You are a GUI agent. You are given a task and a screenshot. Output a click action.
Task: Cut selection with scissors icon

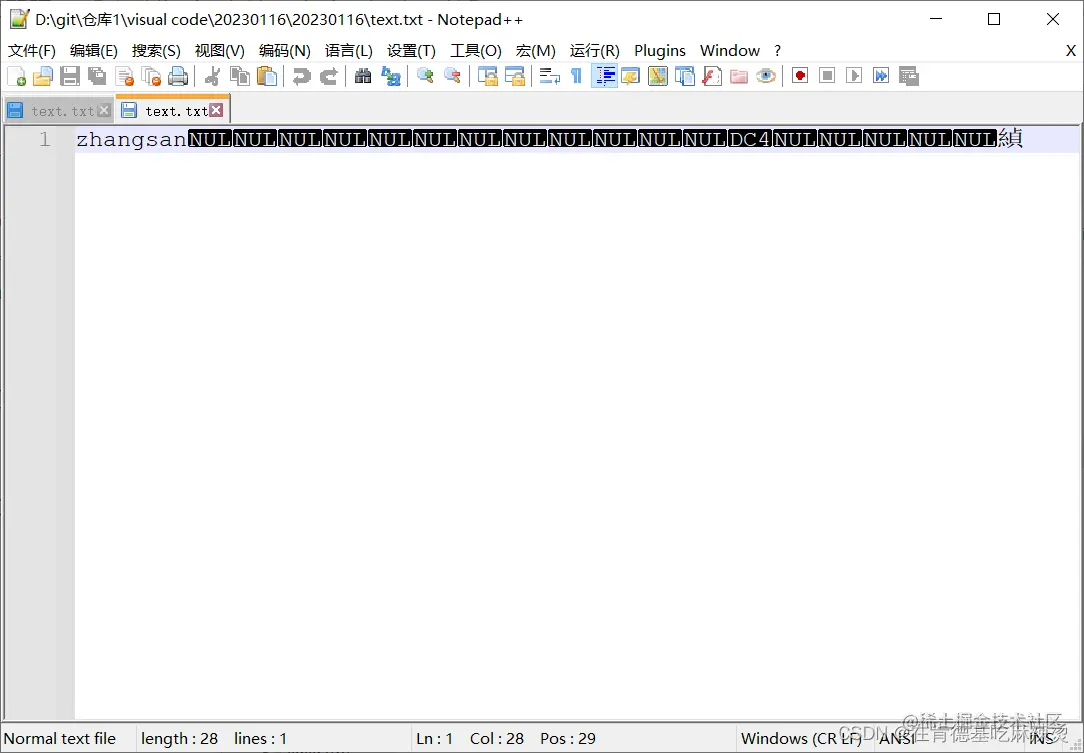tap(213, 76)
